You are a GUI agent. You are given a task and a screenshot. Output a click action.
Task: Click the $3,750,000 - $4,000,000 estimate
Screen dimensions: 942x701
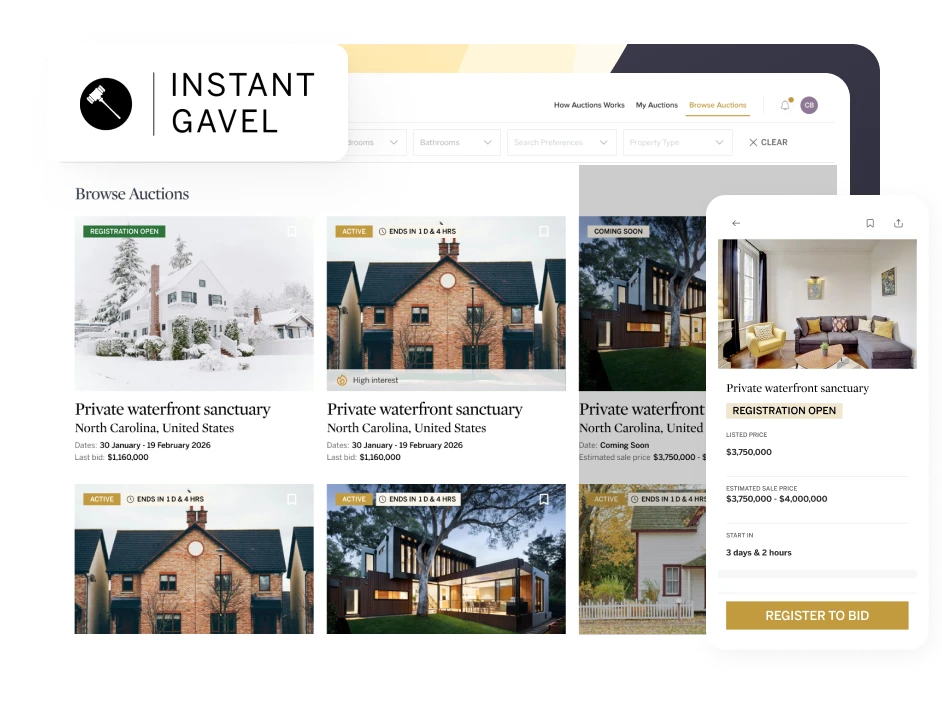pos(776,499)
